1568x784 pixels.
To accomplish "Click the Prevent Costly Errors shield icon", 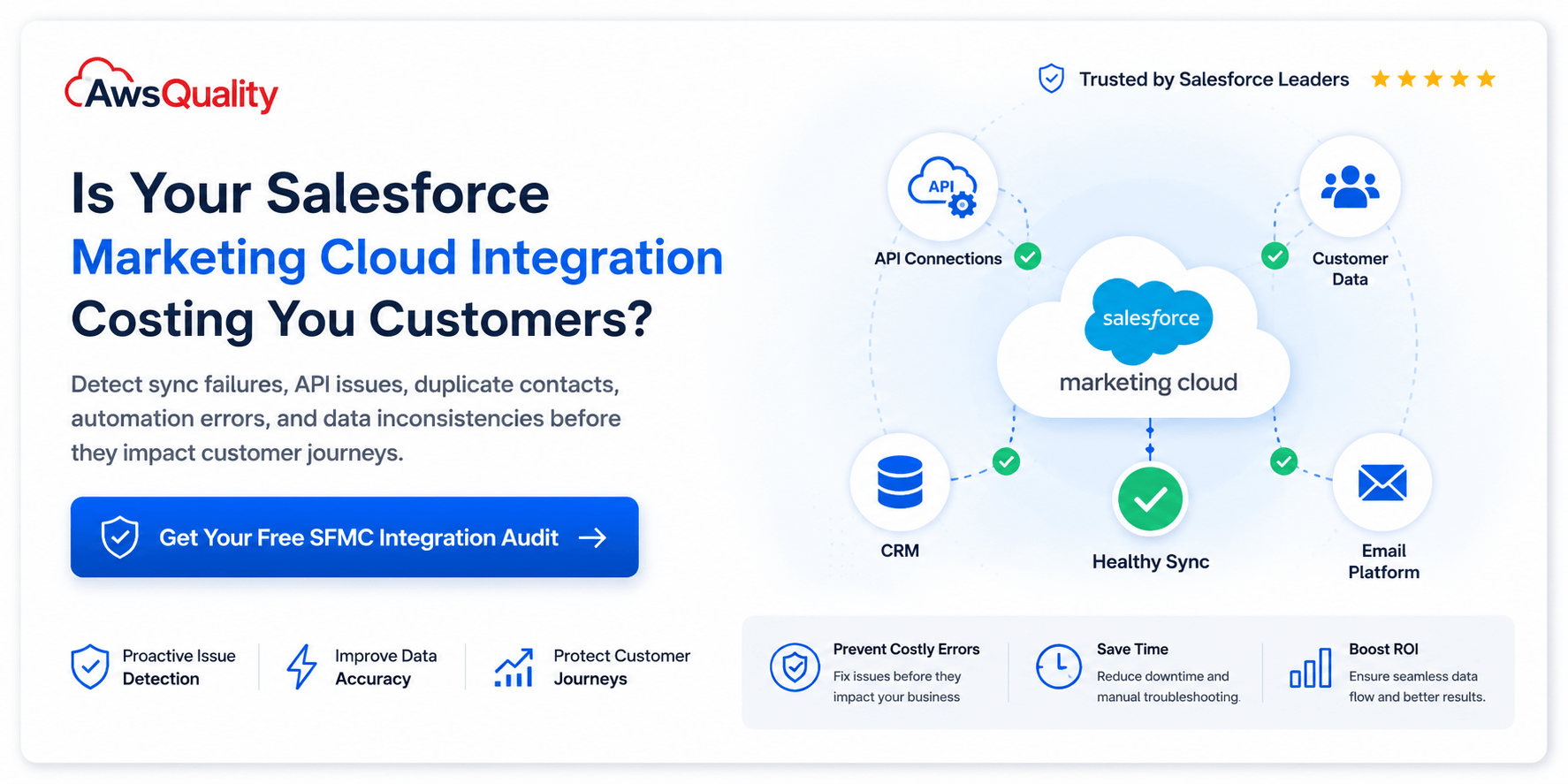I will pos(795,667).
